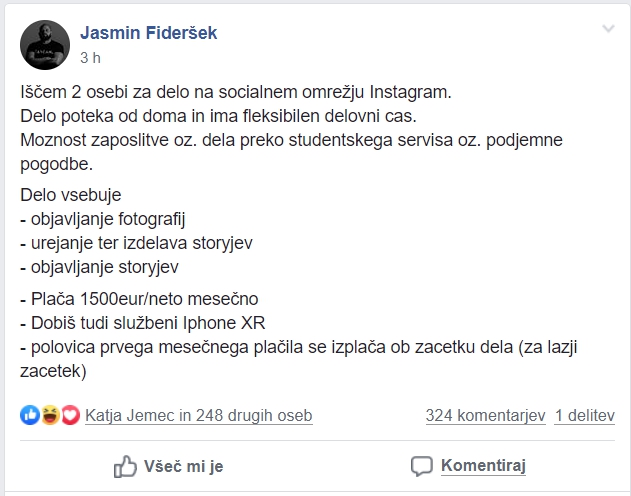The height and width of the screenshot is (496, 631).
Task: Click the laughing Haha reaction icon
Action: click(50, 415)
